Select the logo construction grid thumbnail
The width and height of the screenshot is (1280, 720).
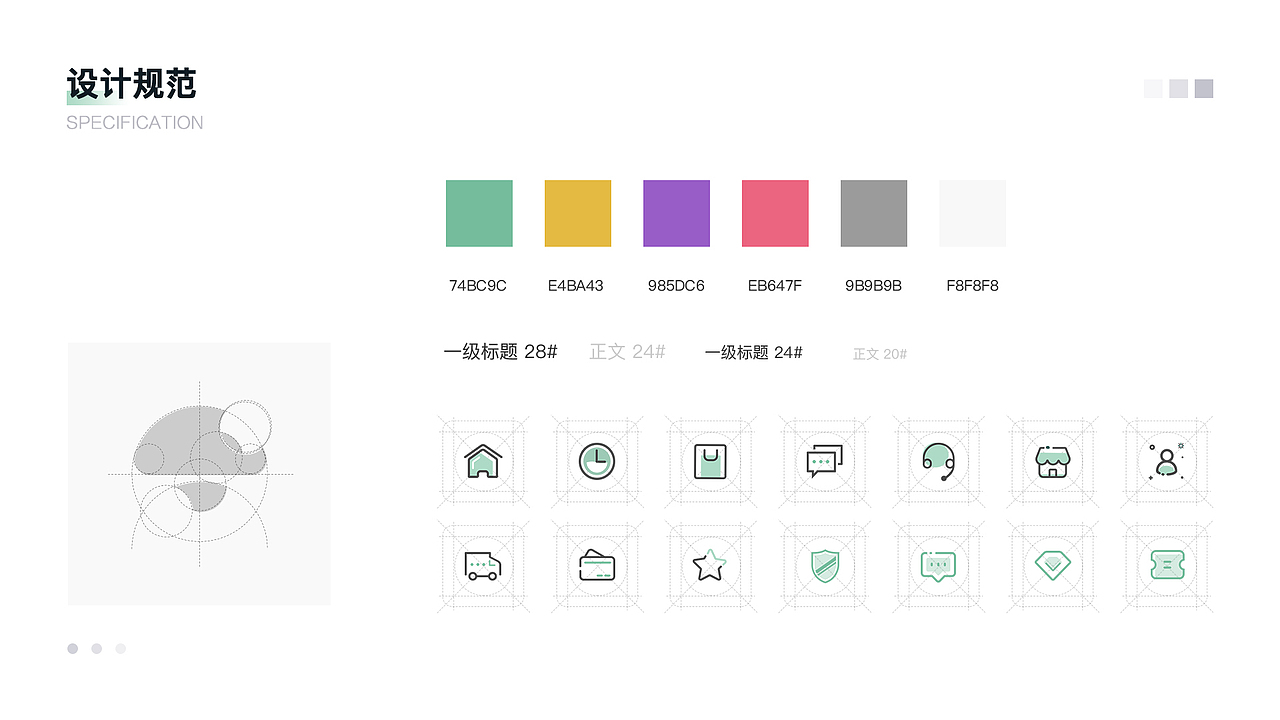(x=198, y=473)
